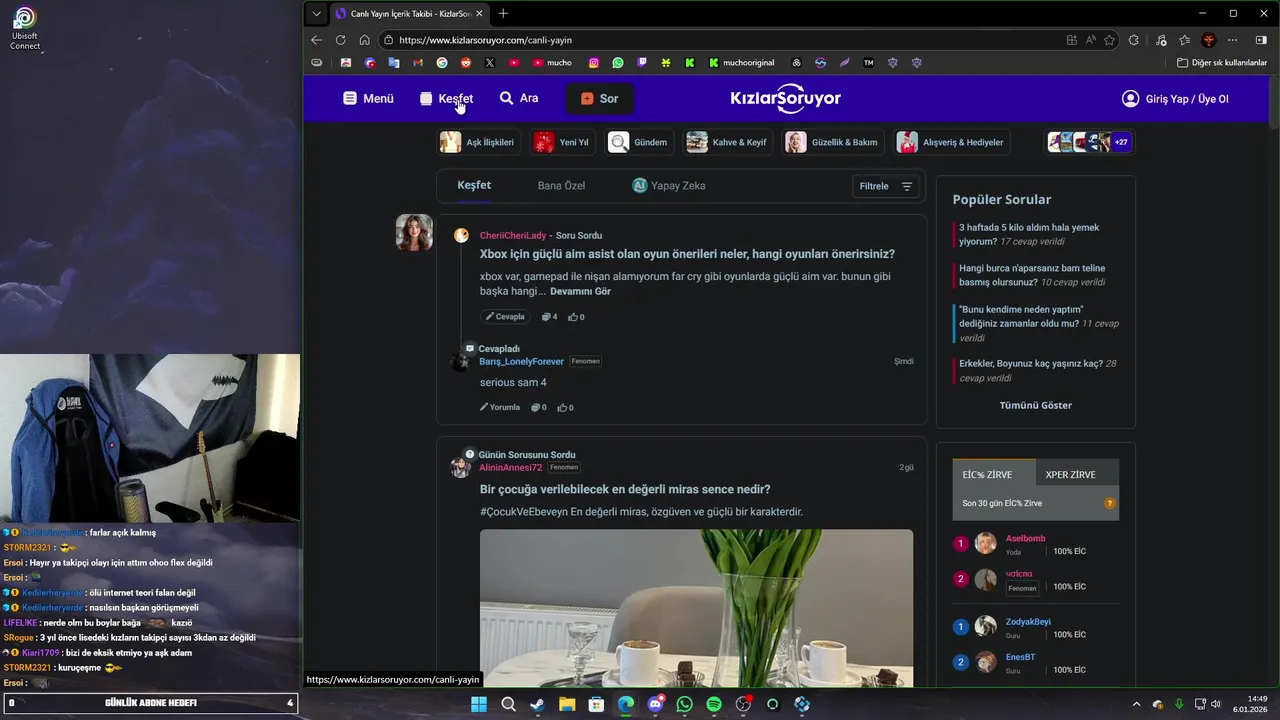Screen dimensions: 1280x720
Task: Select the Gündem category chip
Action: pos(638,142)
